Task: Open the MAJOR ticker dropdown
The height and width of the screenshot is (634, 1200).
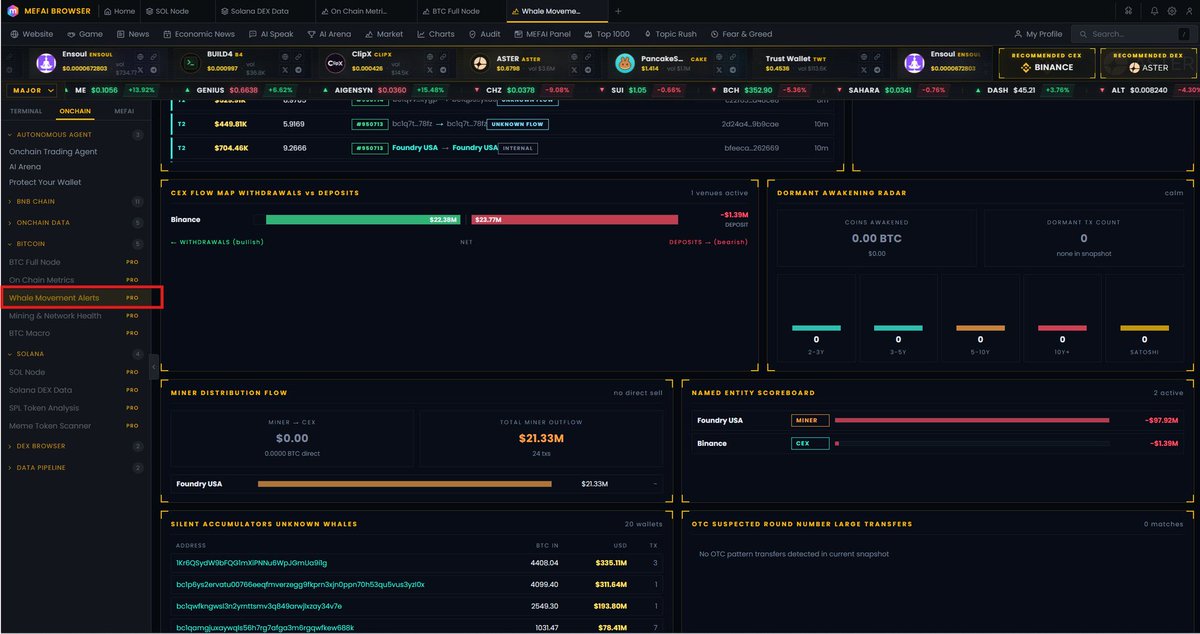Action: [x=34, y=90]
